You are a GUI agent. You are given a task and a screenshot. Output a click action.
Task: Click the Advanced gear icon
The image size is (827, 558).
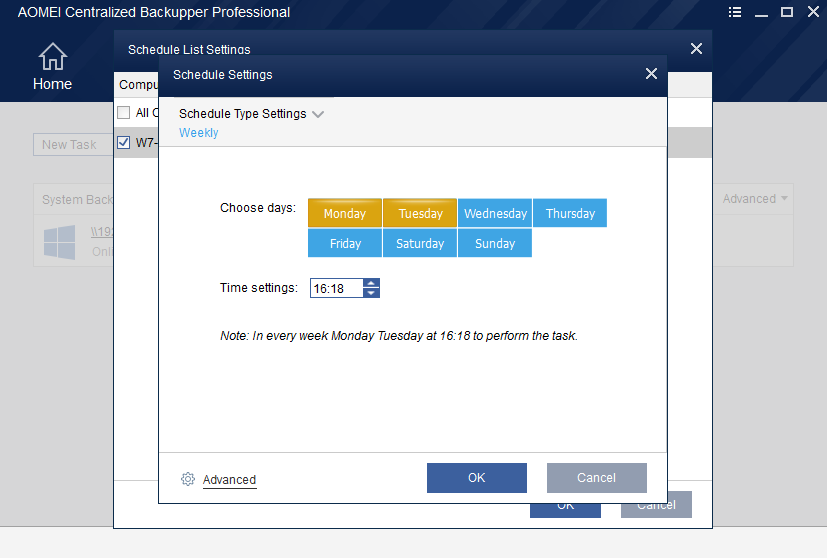(188, 479)
